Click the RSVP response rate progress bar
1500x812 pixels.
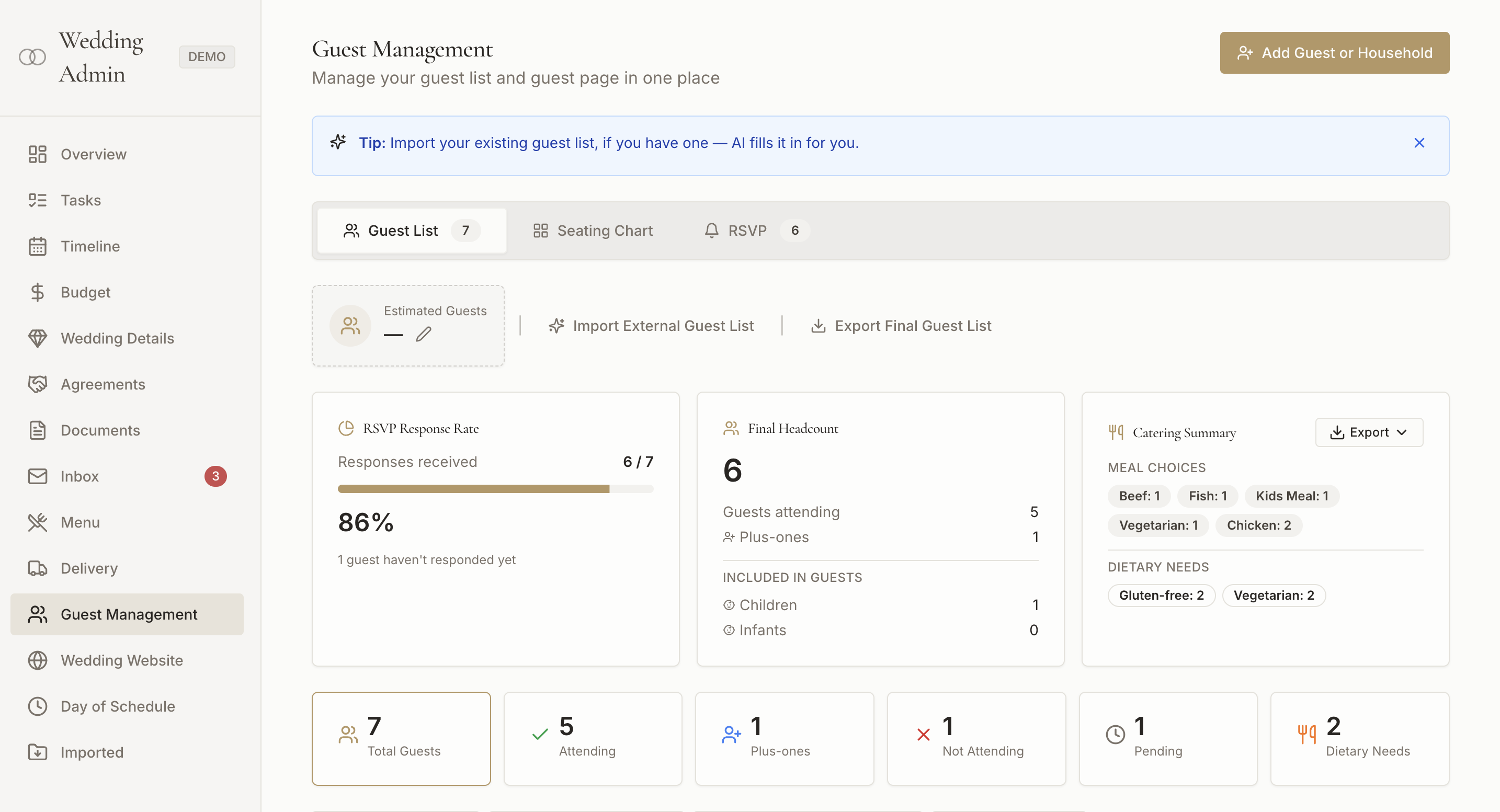[495, 489]
